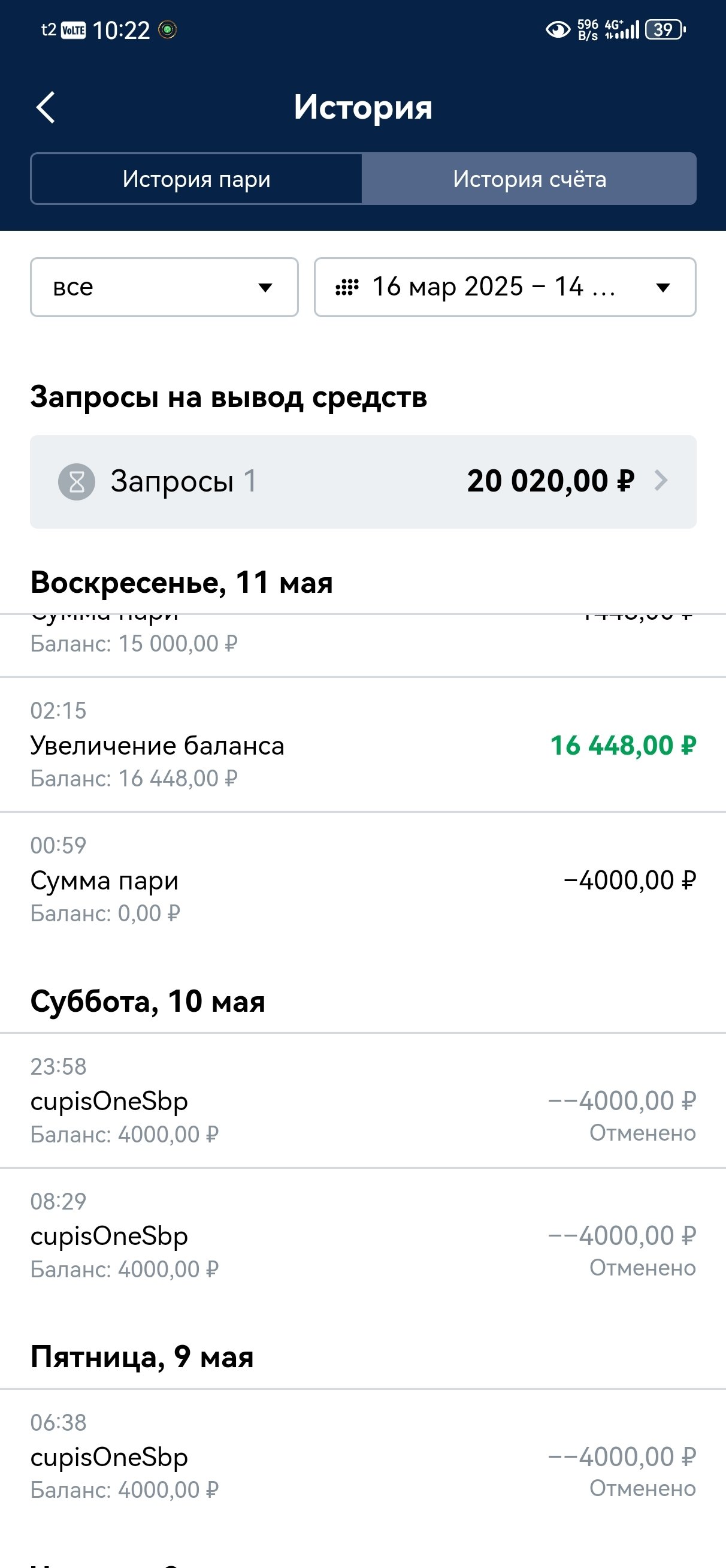
Task: Select the История счёта tab
Action: pyautogui.click(x=529, y=179)
